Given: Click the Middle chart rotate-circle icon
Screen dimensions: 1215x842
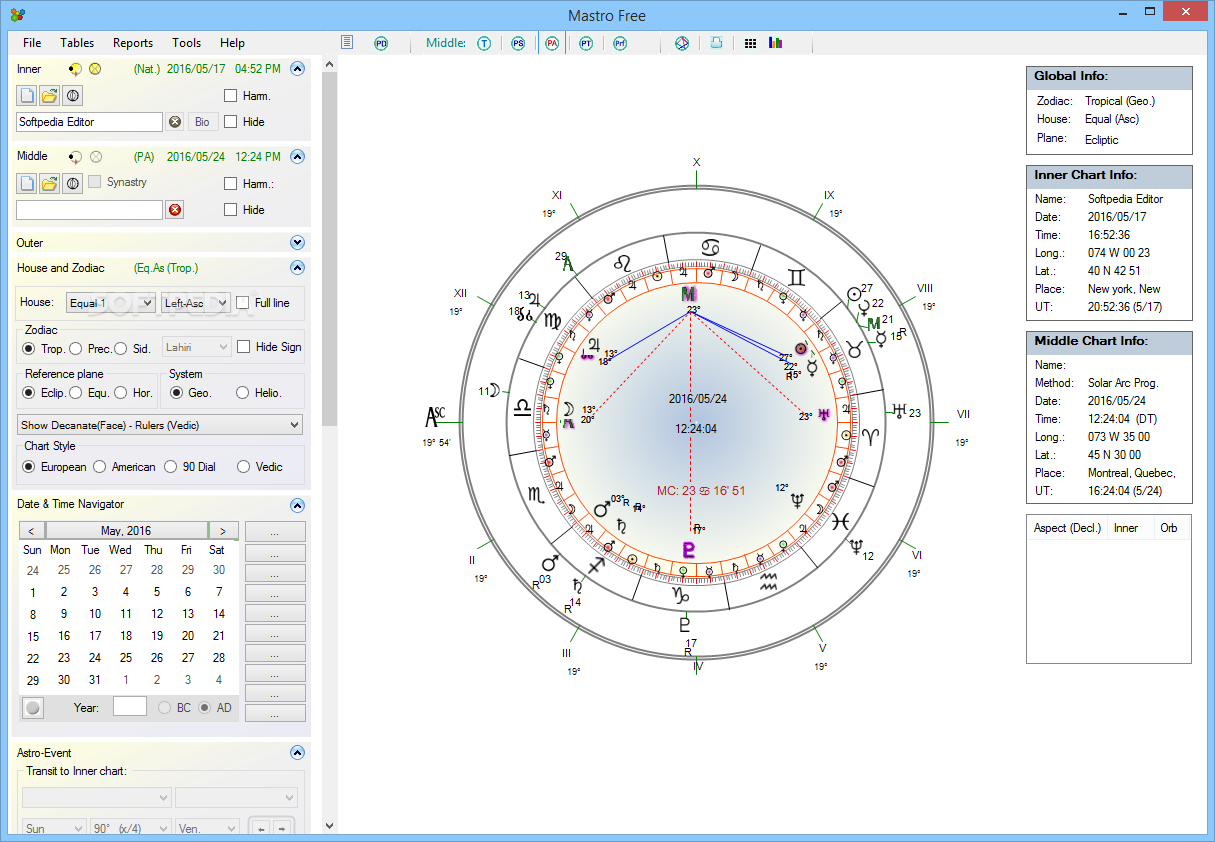Looking at the screenshot, I should pos(75,157).
